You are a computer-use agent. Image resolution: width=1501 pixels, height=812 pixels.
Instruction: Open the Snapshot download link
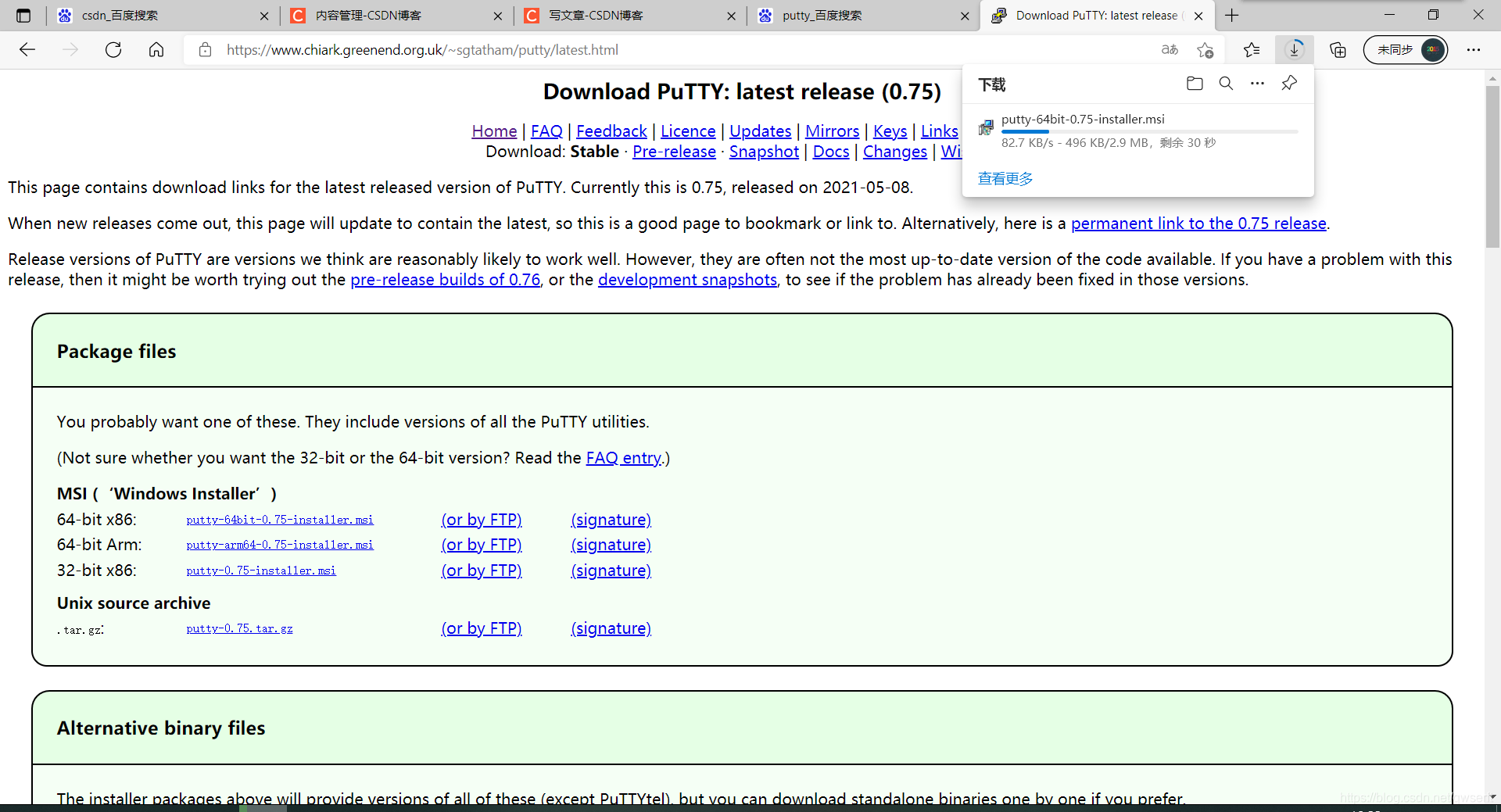(764, 152)
